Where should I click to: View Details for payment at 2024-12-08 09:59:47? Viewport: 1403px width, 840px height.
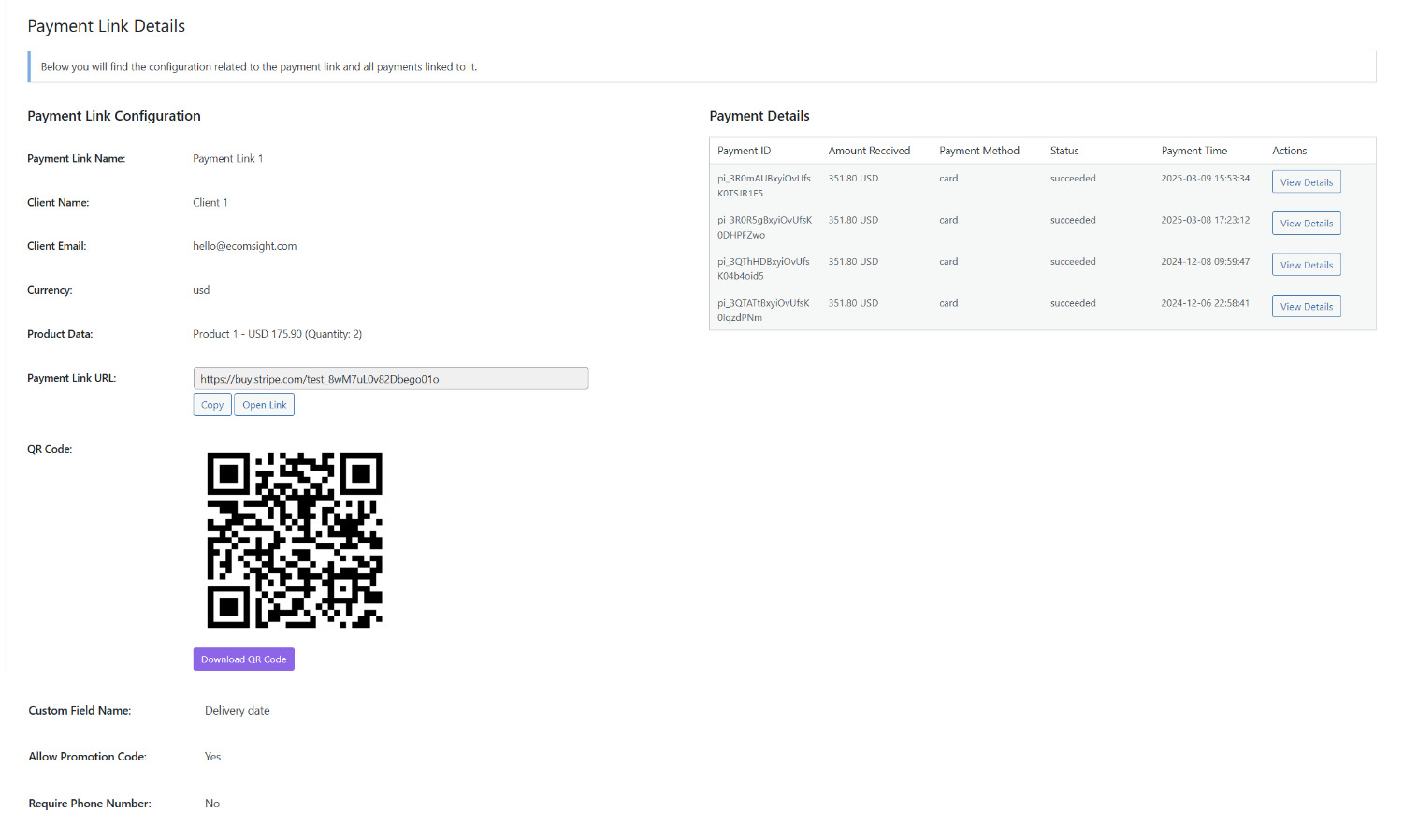point(1307,265)
